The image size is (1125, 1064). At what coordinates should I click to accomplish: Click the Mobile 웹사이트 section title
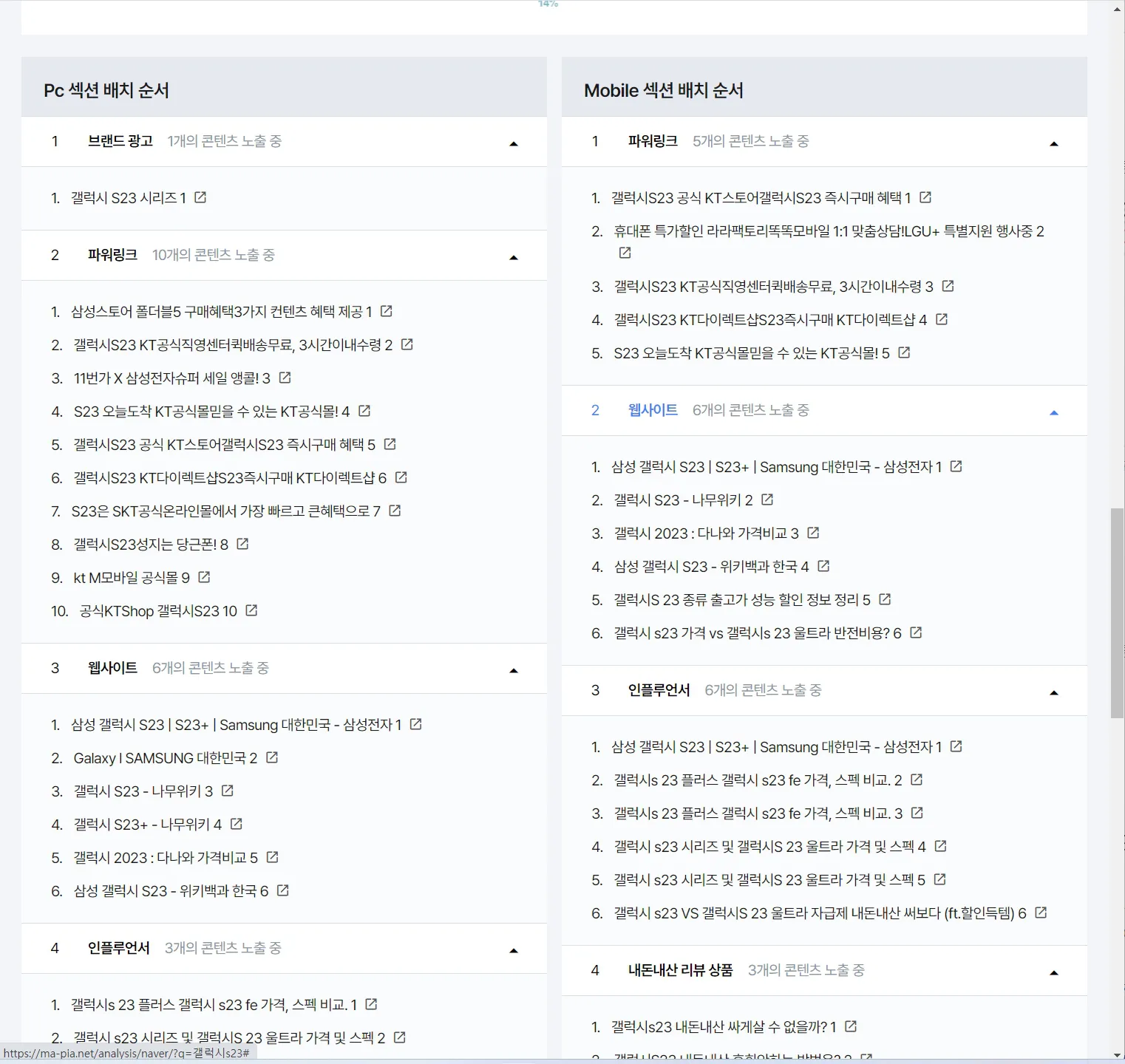tap(653, 409)
